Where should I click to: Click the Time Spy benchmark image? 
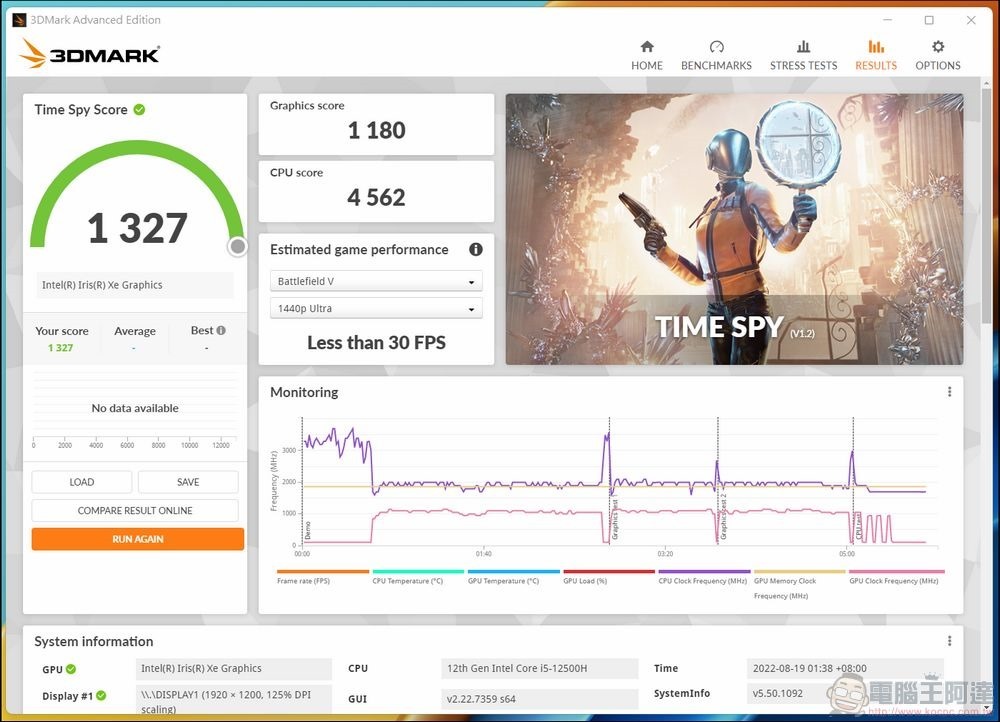click(734, 230)
